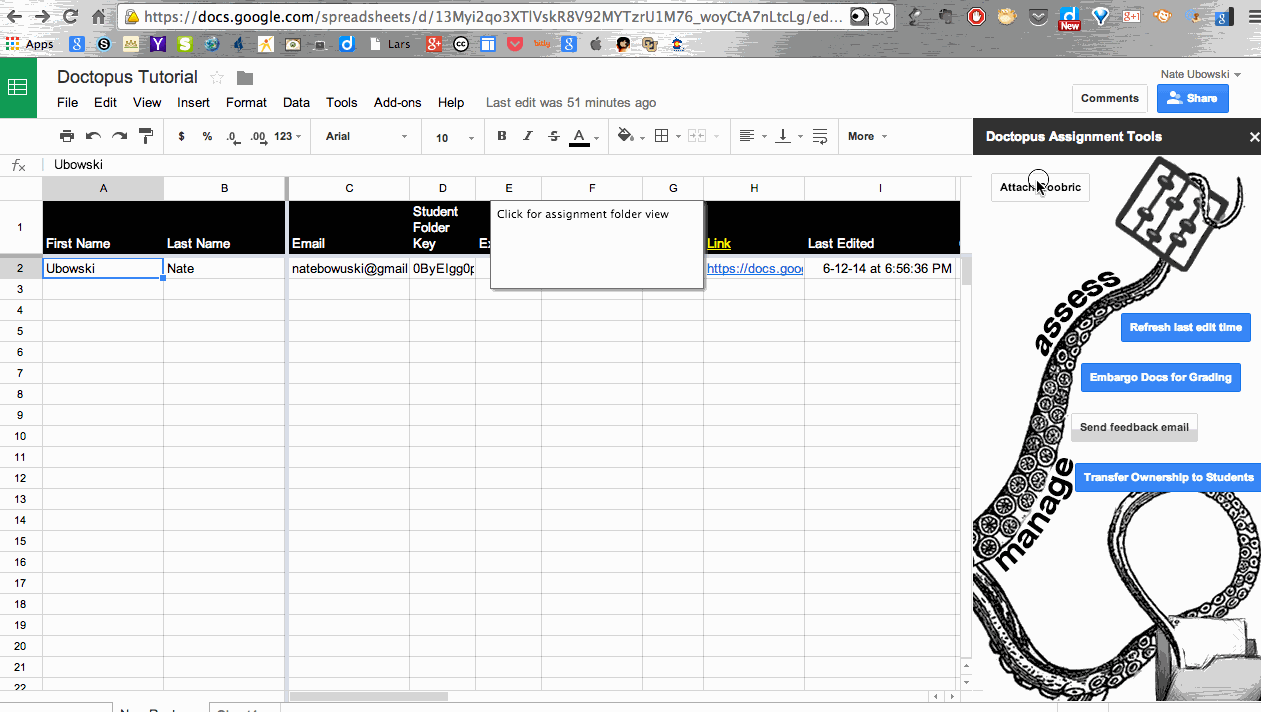The height and width of the screenshot is (712, 1261).
Task: Click the Attach Goobric button
Action: (1040, 187)
